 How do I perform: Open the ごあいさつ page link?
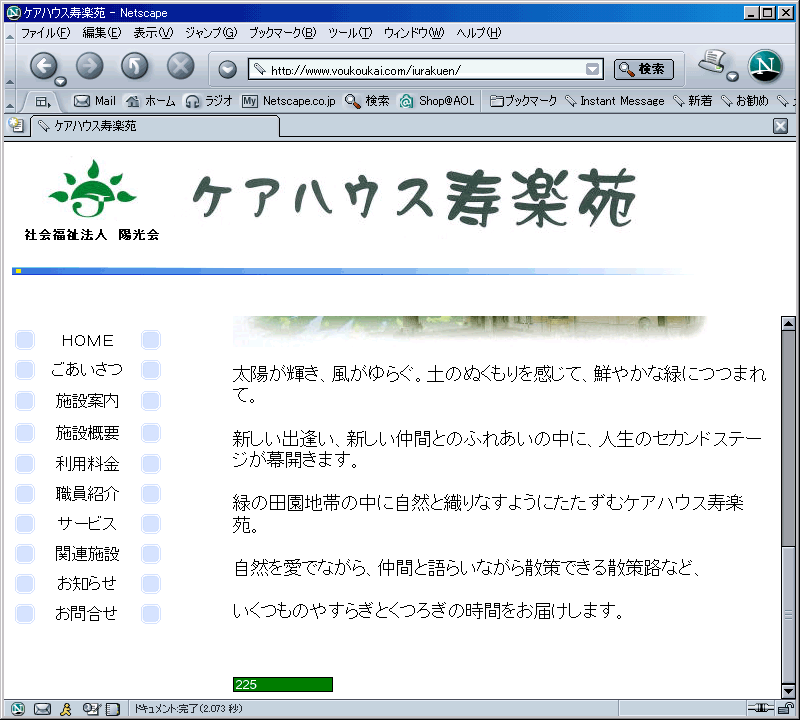[x=87, y=369]
